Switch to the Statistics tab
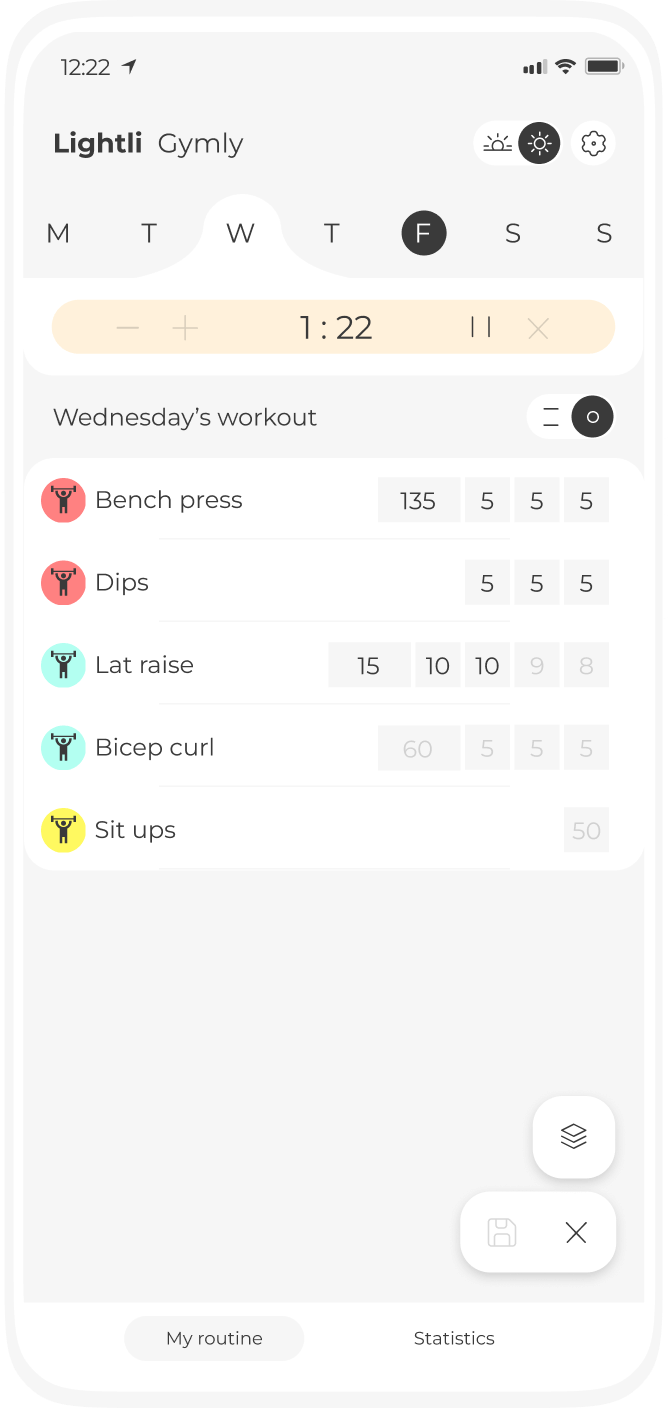668x1408 pixels. point(454,1338)
